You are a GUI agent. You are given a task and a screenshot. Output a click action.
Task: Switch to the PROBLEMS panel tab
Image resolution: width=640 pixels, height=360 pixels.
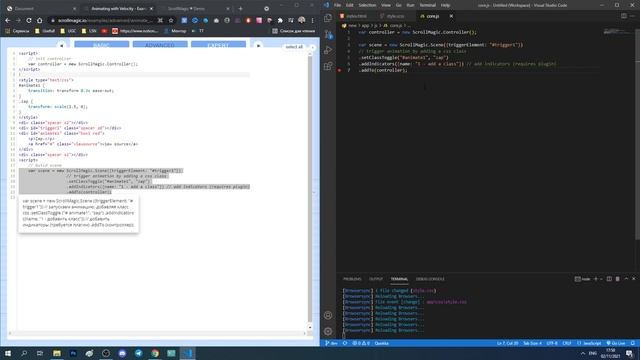tap(352, 279)
